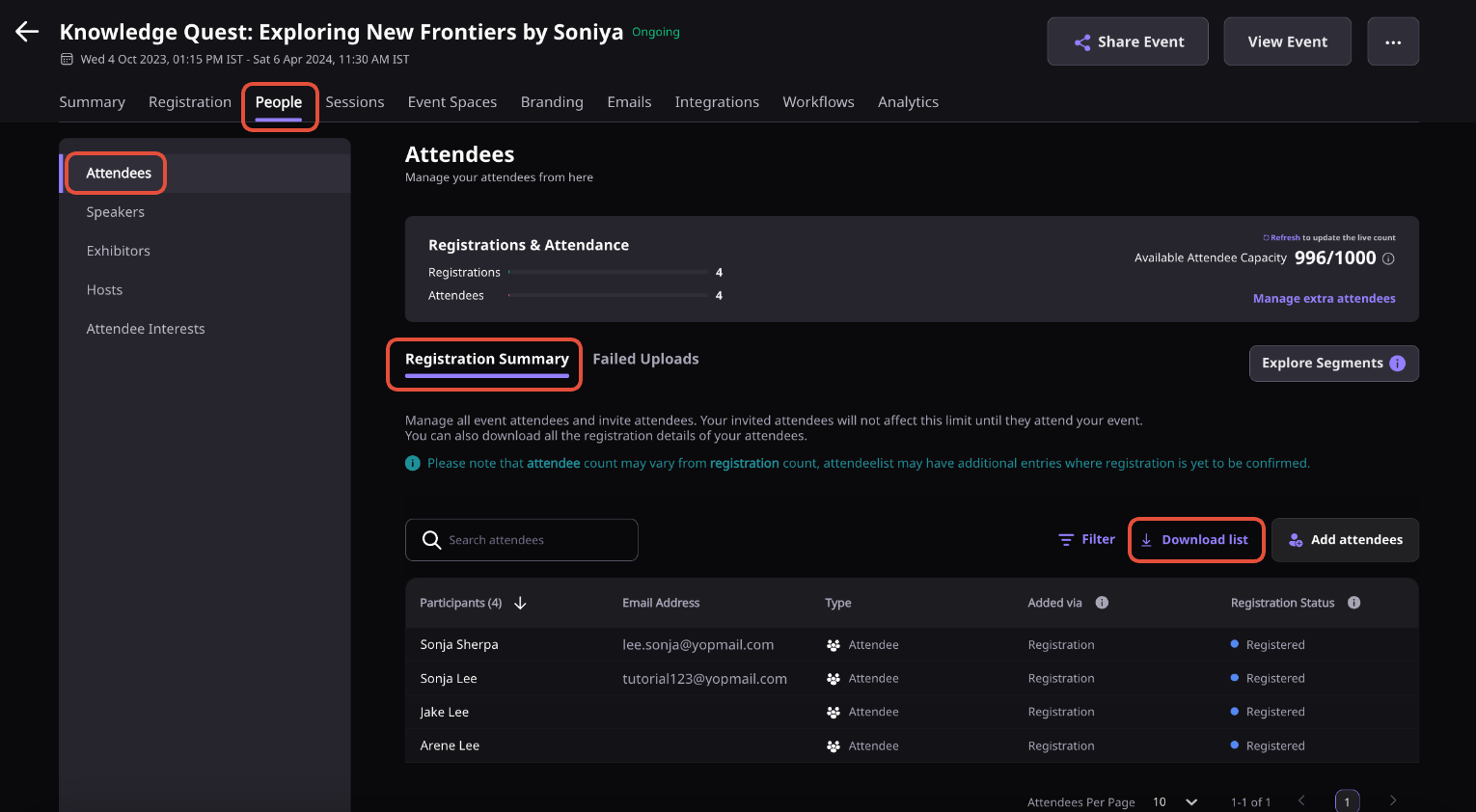
Task: Open the Filter options
Action: pos(1086,540)
